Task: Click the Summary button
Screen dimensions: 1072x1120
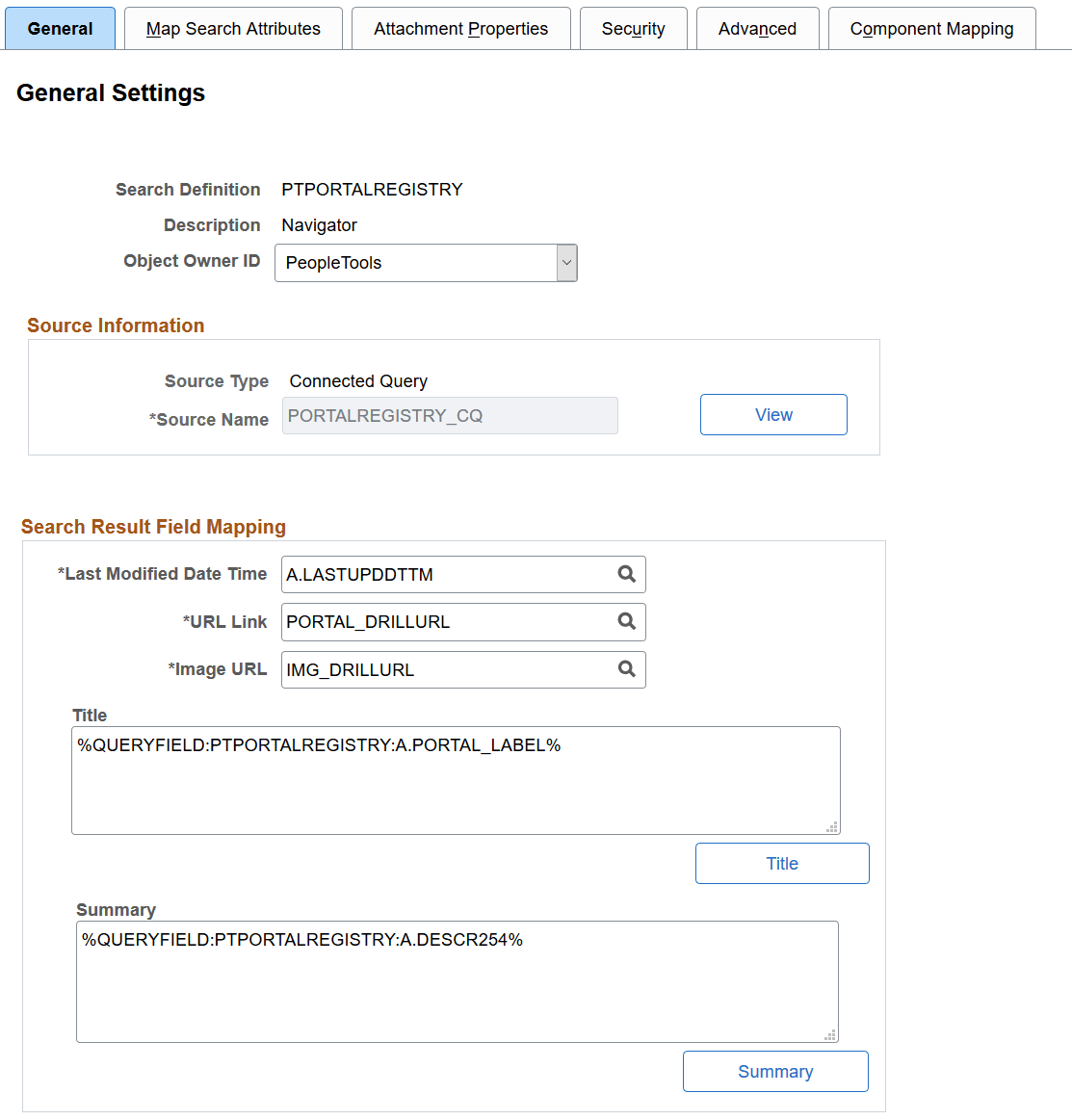Action: pyautogui.click(x=775, y=1071)
